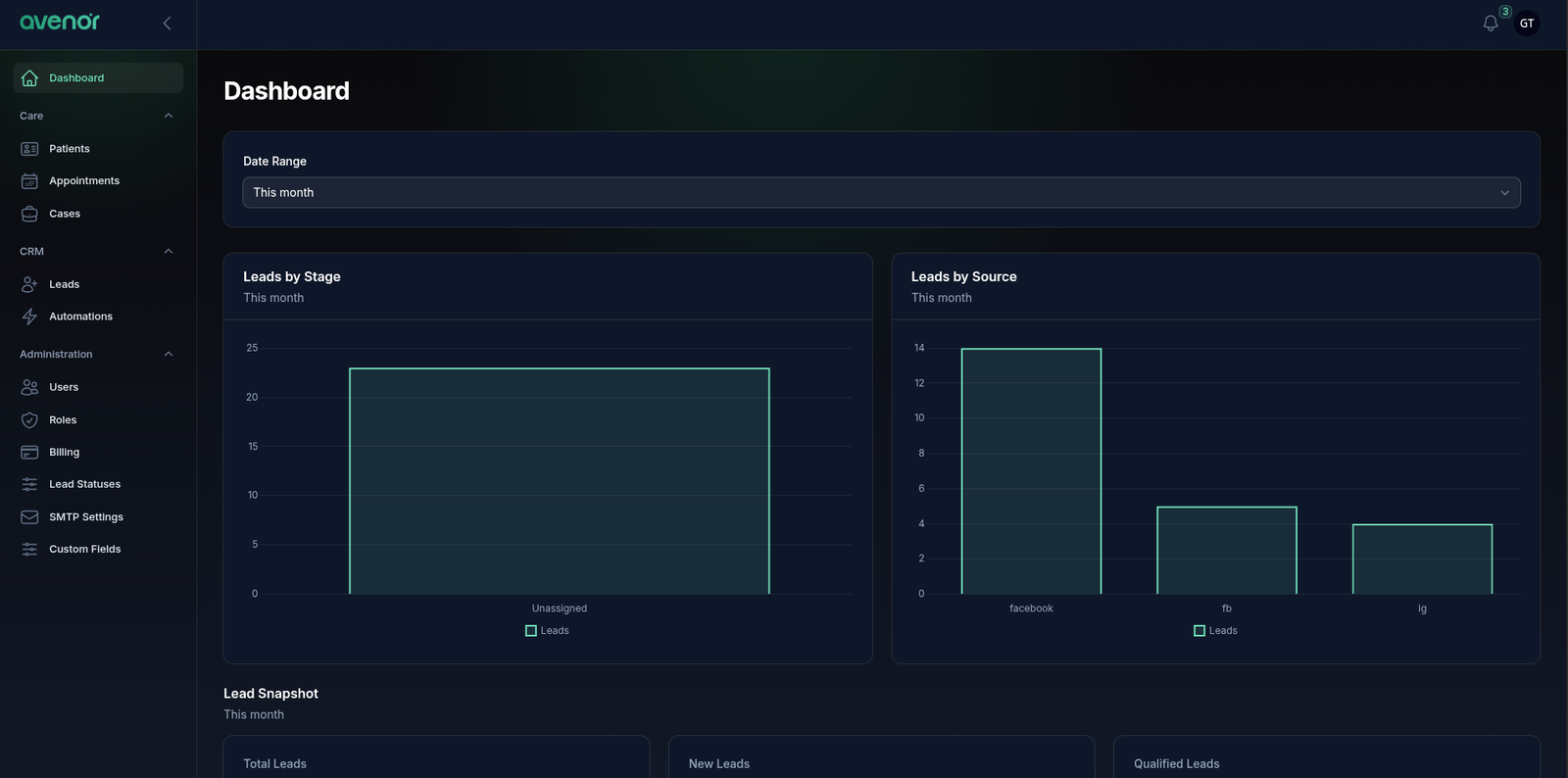Click the Patients card icon
1568x778 pixels.
tap(29, 149)
